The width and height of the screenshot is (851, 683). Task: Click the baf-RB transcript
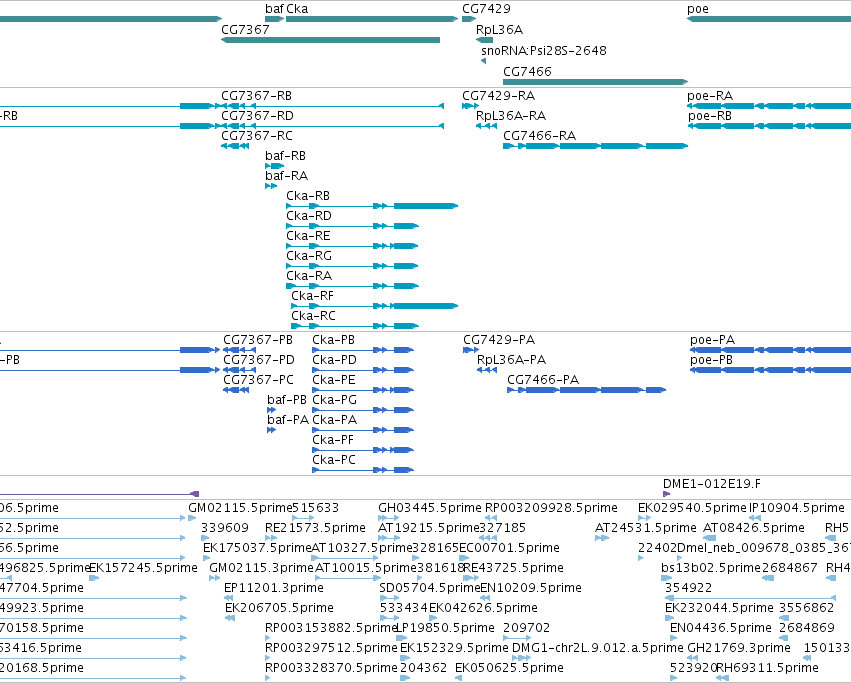click(275, 166)
